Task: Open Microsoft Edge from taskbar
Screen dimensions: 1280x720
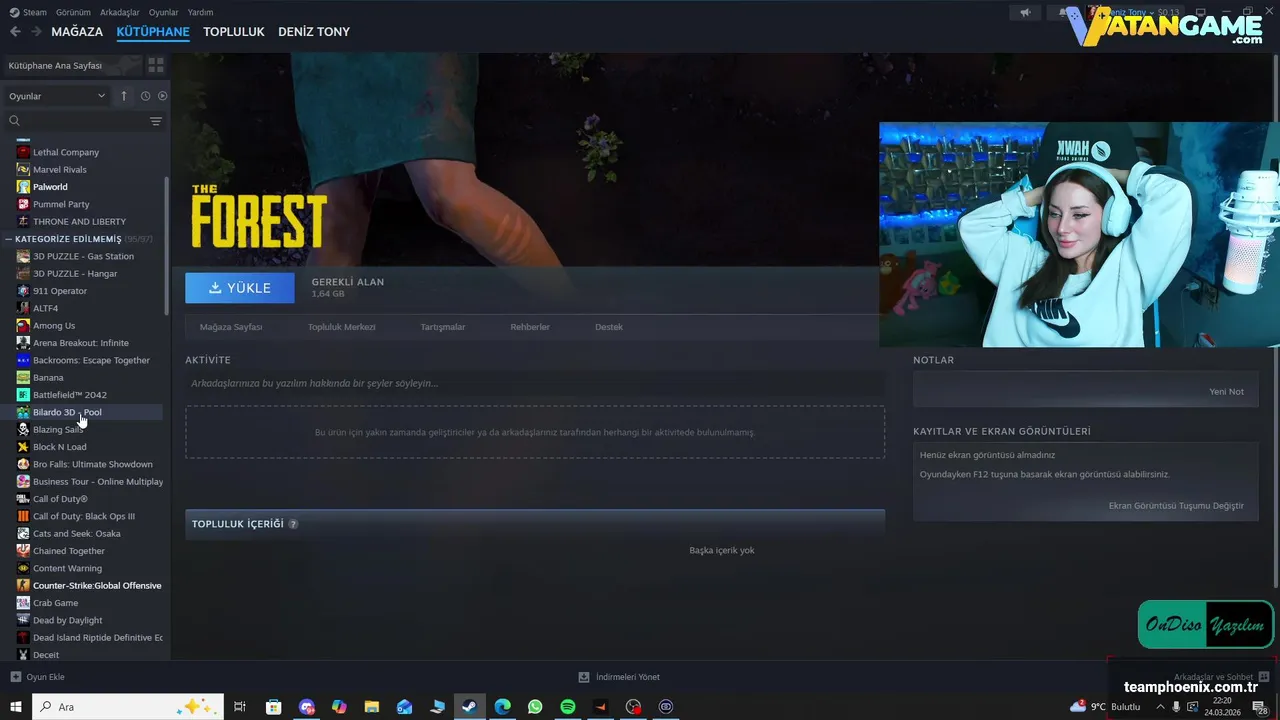Action: click(502, 706)
